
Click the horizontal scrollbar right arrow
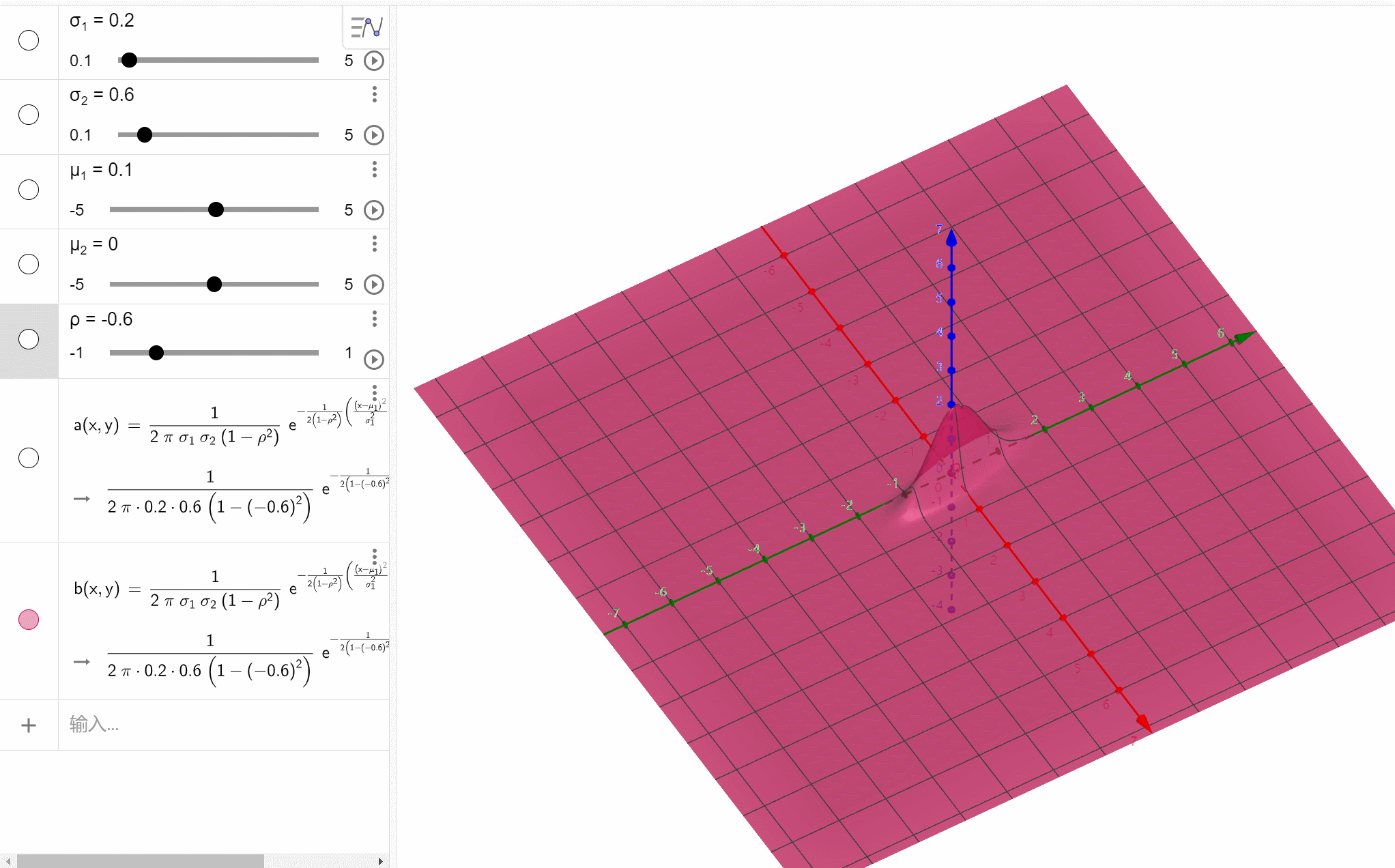pyautogui.click(x=380, y=861)
